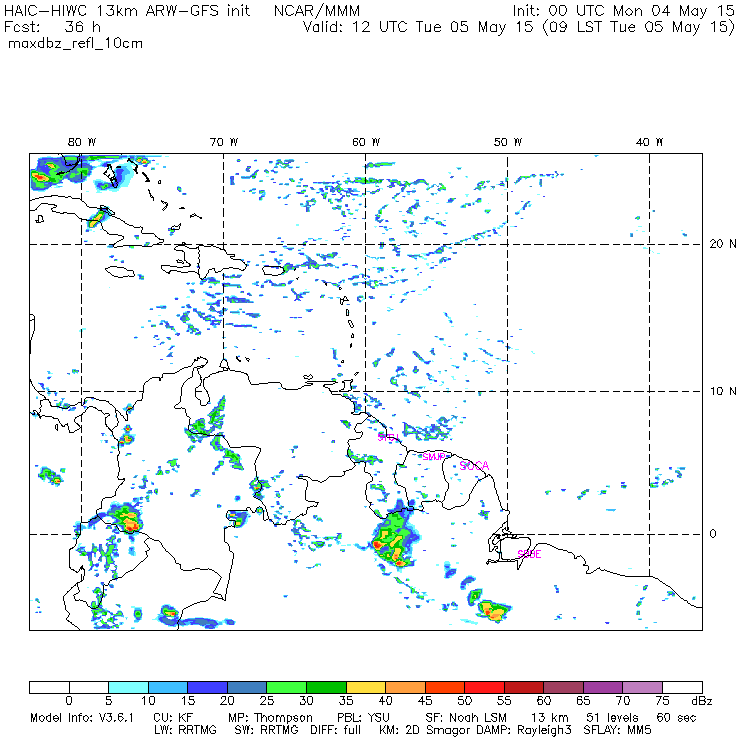Viewport: 740px width, 740px height.
Task: Click the "DAMP: Rayleigh3" model setting
Action: pyautogui.click(x=523, y=731)
